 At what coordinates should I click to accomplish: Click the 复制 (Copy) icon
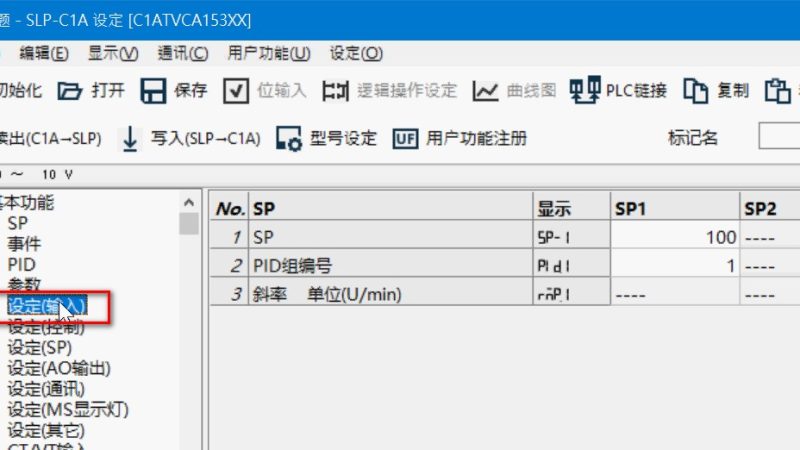696,91
